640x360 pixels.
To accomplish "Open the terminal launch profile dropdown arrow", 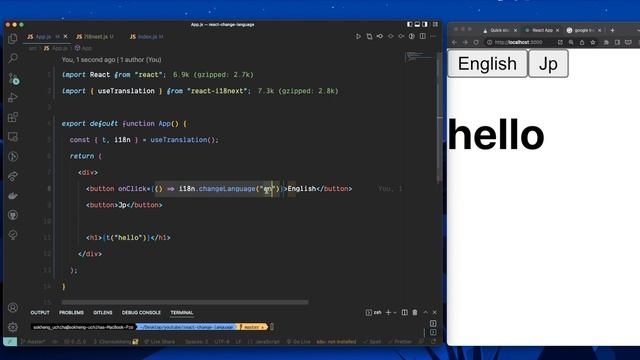I will tap(395, 313).
